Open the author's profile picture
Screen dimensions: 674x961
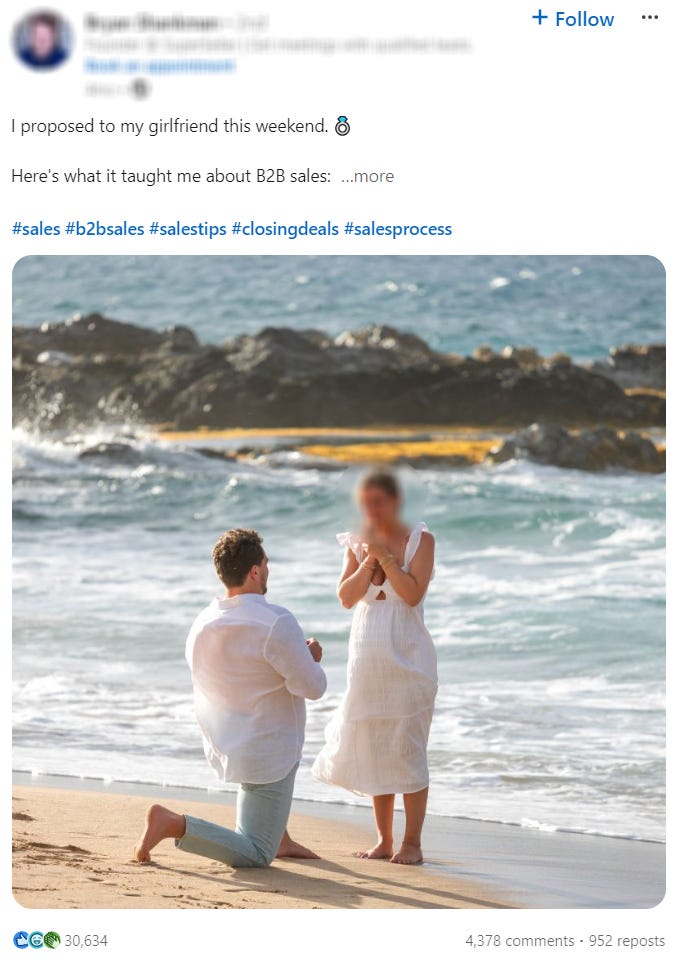coord(42,40)
